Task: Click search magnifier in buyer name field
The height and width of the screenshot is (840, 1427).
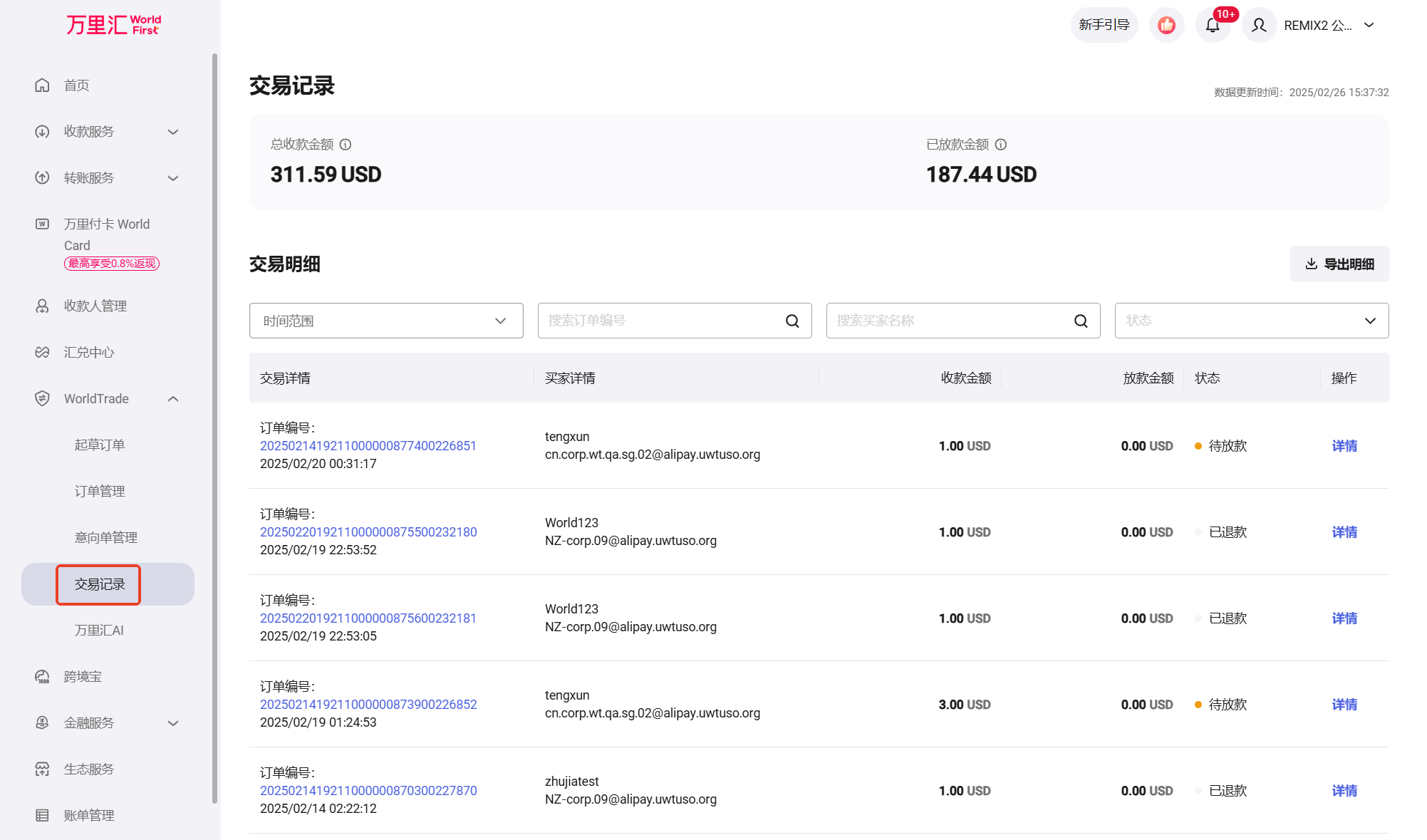Action: (x=1081, y=321)
